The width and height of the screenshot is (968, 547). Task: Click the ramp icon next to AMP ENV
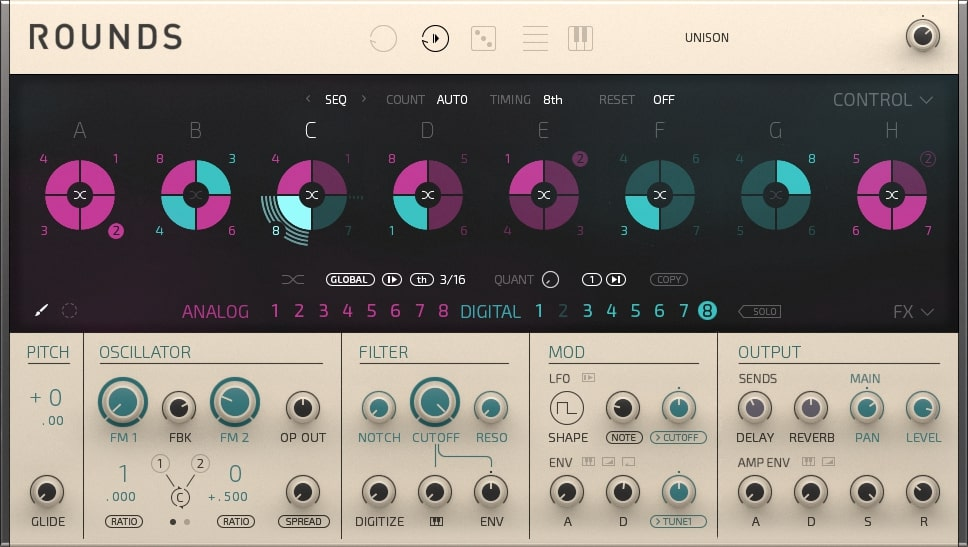[828, 461]
